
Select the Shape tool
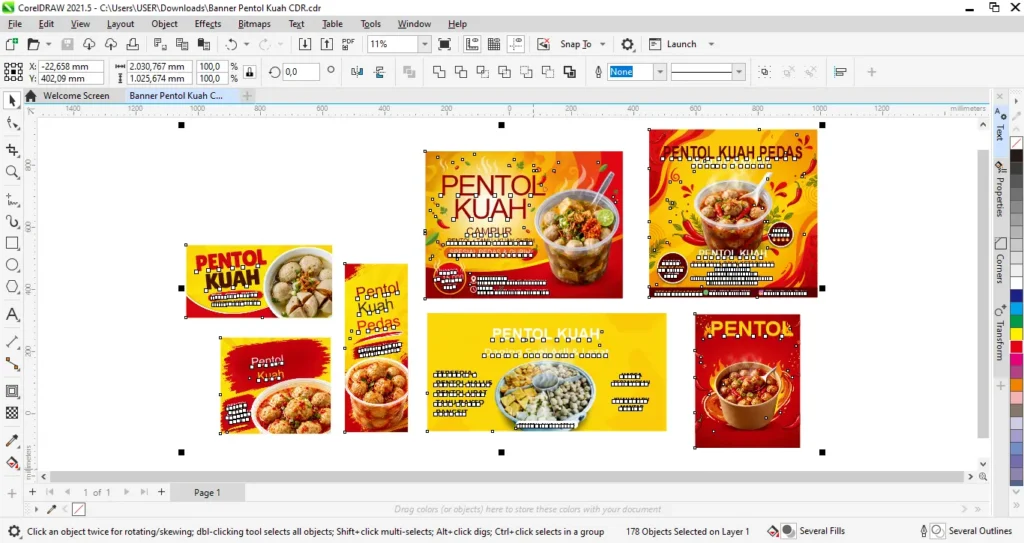pos(12,123)
